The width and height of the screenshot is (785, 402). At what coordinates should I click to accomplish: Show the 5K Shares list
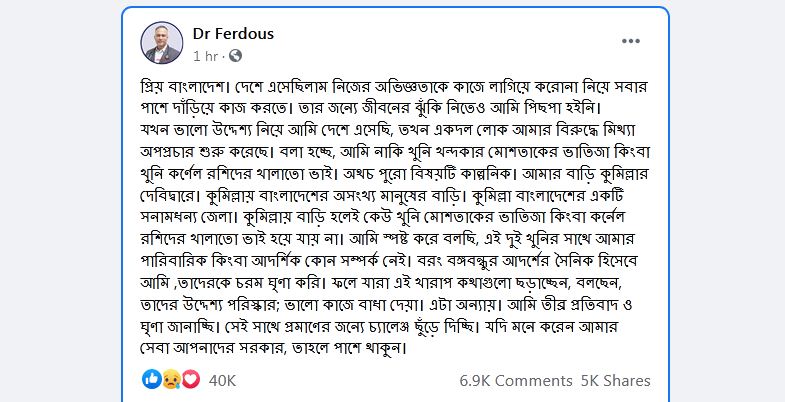click(x=615, y=380)
